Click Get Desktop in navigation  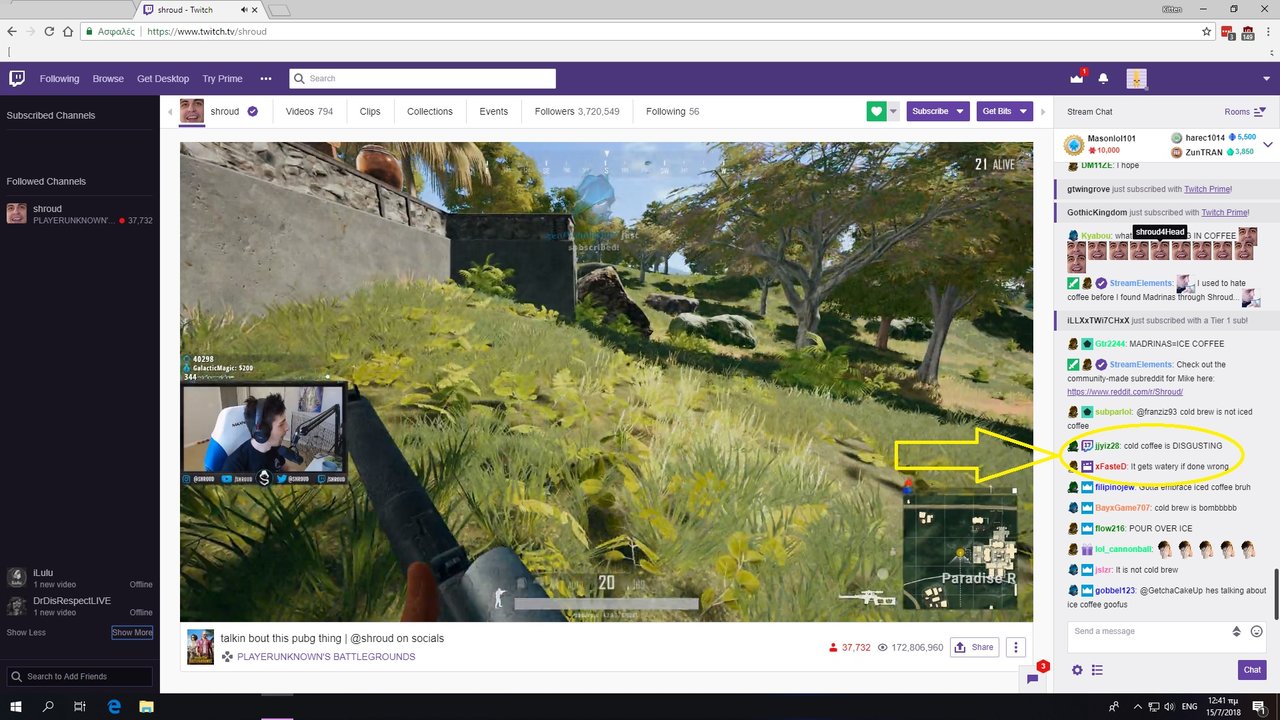coord(163,79)
